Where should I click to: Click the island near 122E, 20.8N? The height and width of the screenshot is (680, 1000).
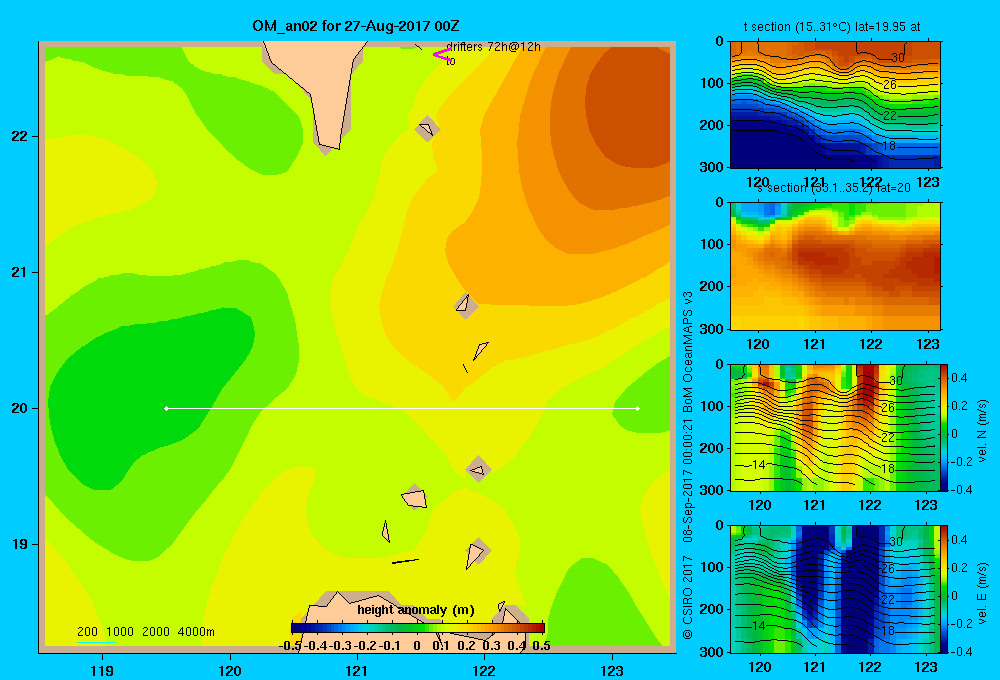point(465,305)
